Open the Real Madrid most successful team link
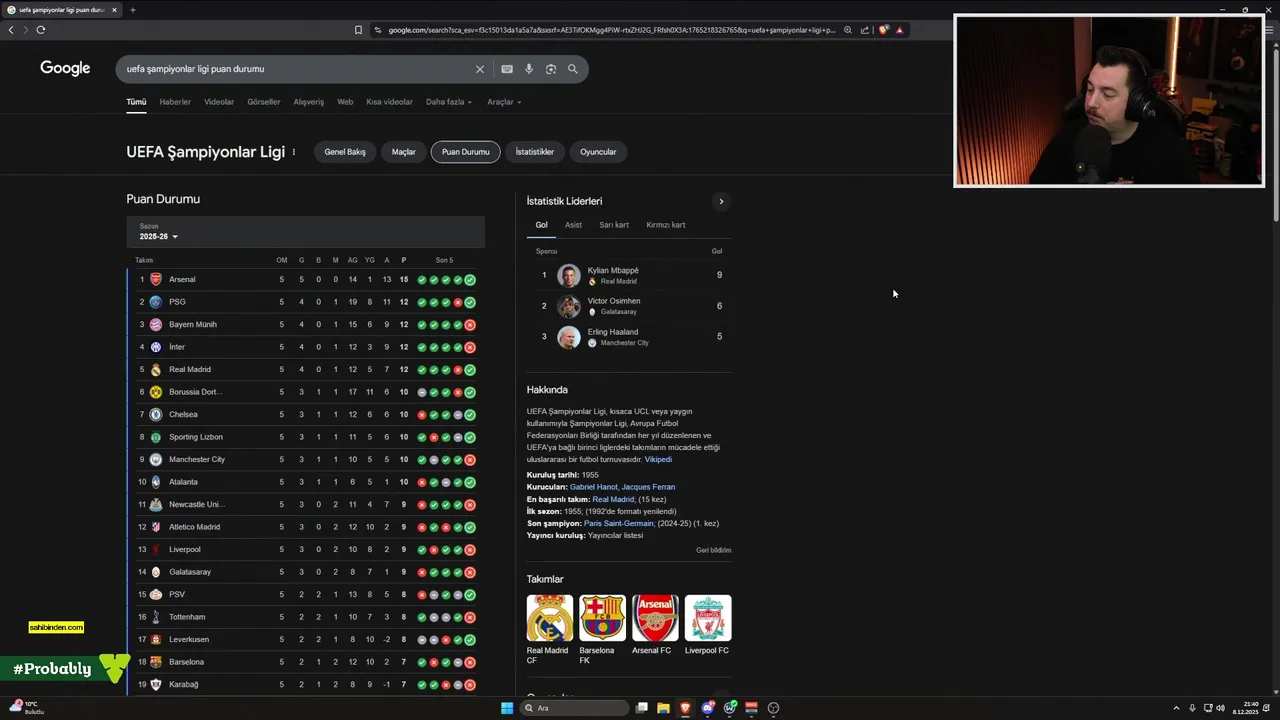Screen dimensions: 1280x720 [x=613, y=499]
